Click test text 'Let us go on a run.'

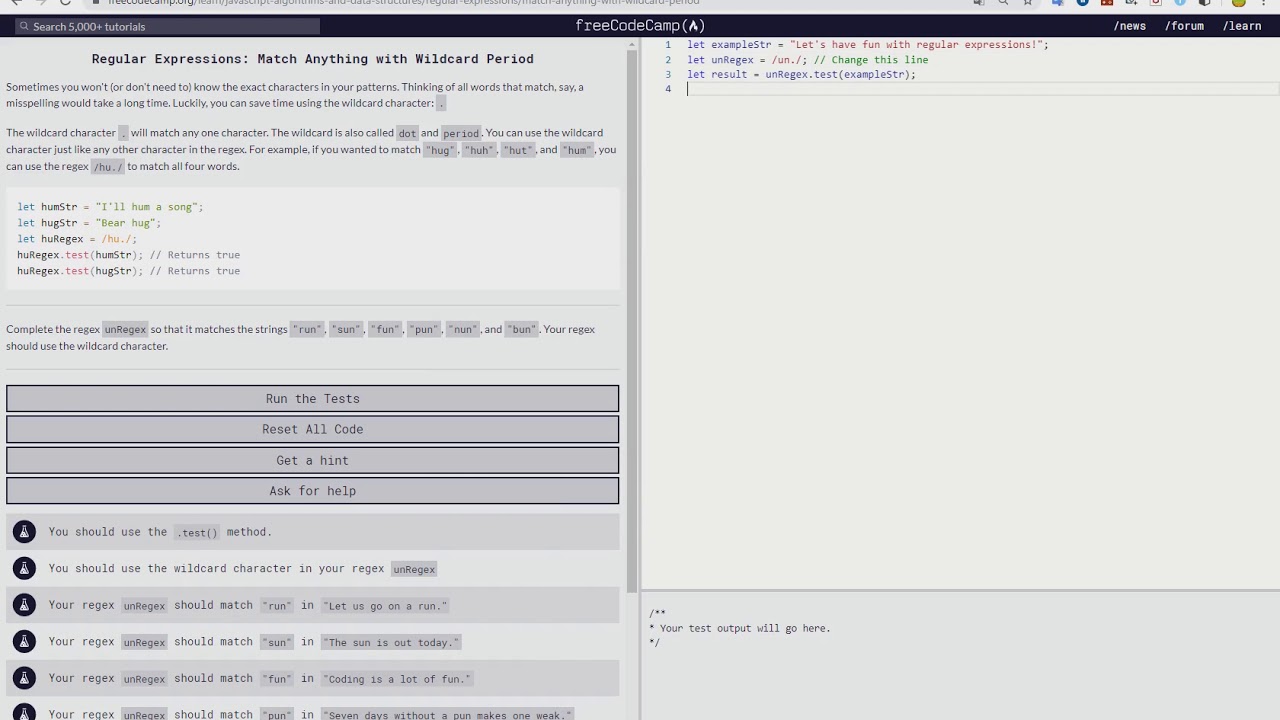[386, 606]
